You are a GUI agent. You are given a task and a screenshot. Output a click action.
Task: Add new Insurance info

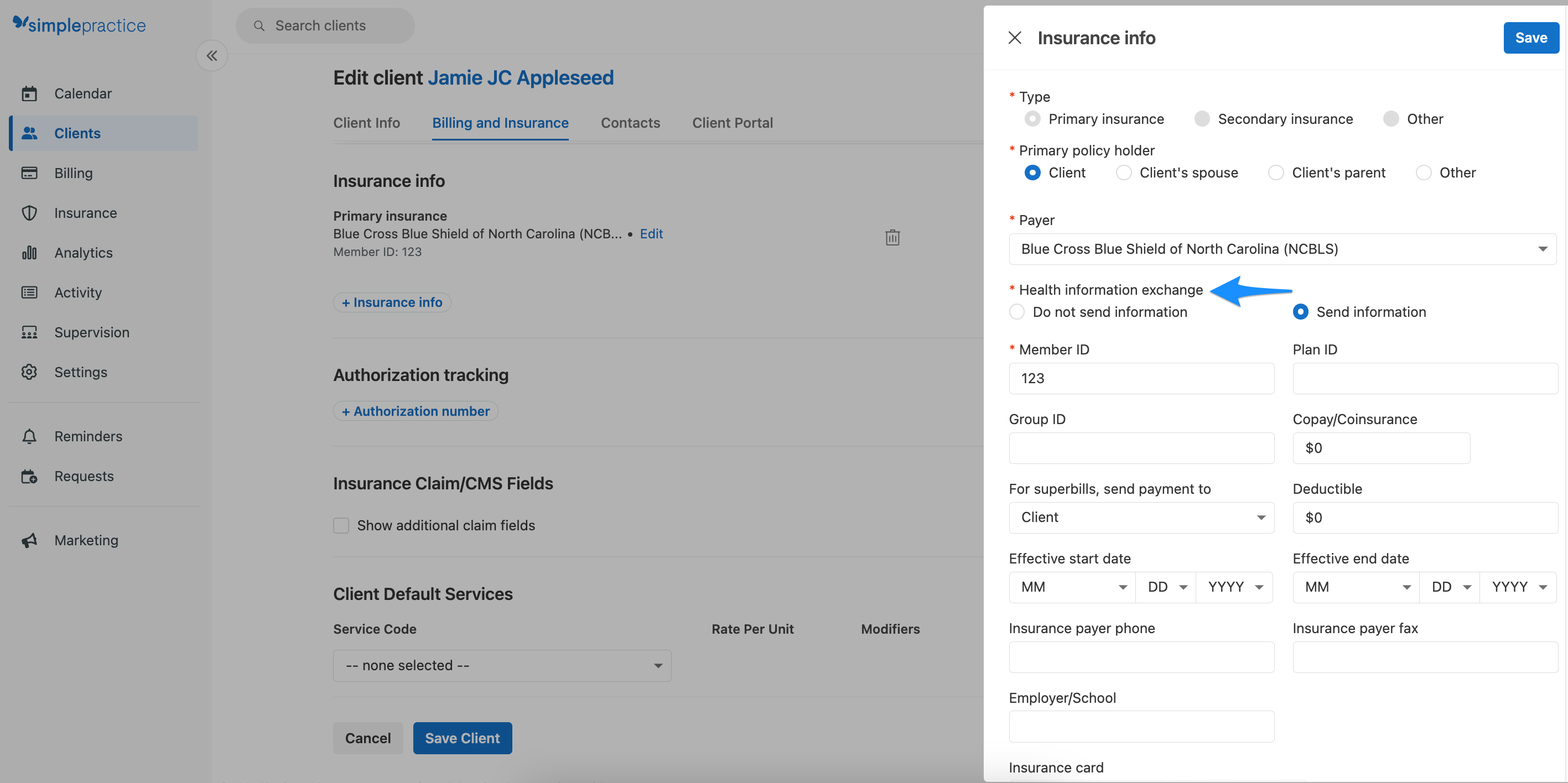[x=391, y=302]
